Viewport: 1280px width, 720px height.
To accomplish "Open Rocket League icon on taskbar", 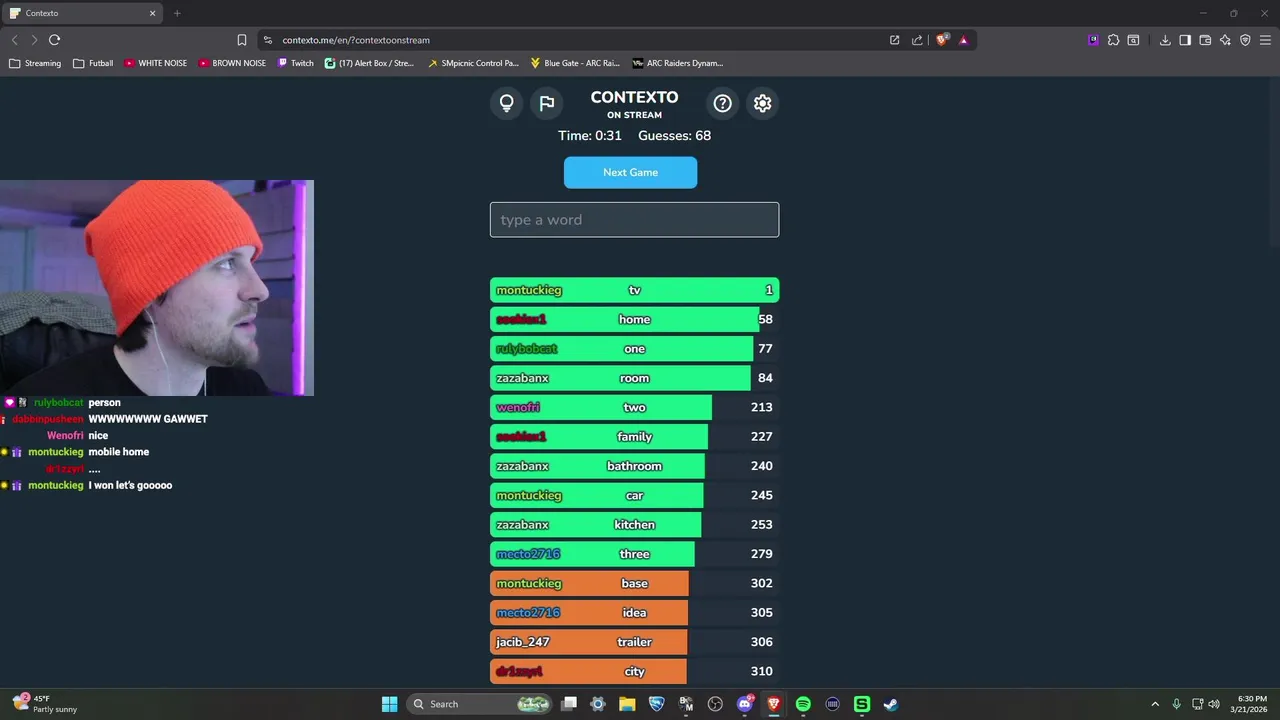I will (657, 704).
